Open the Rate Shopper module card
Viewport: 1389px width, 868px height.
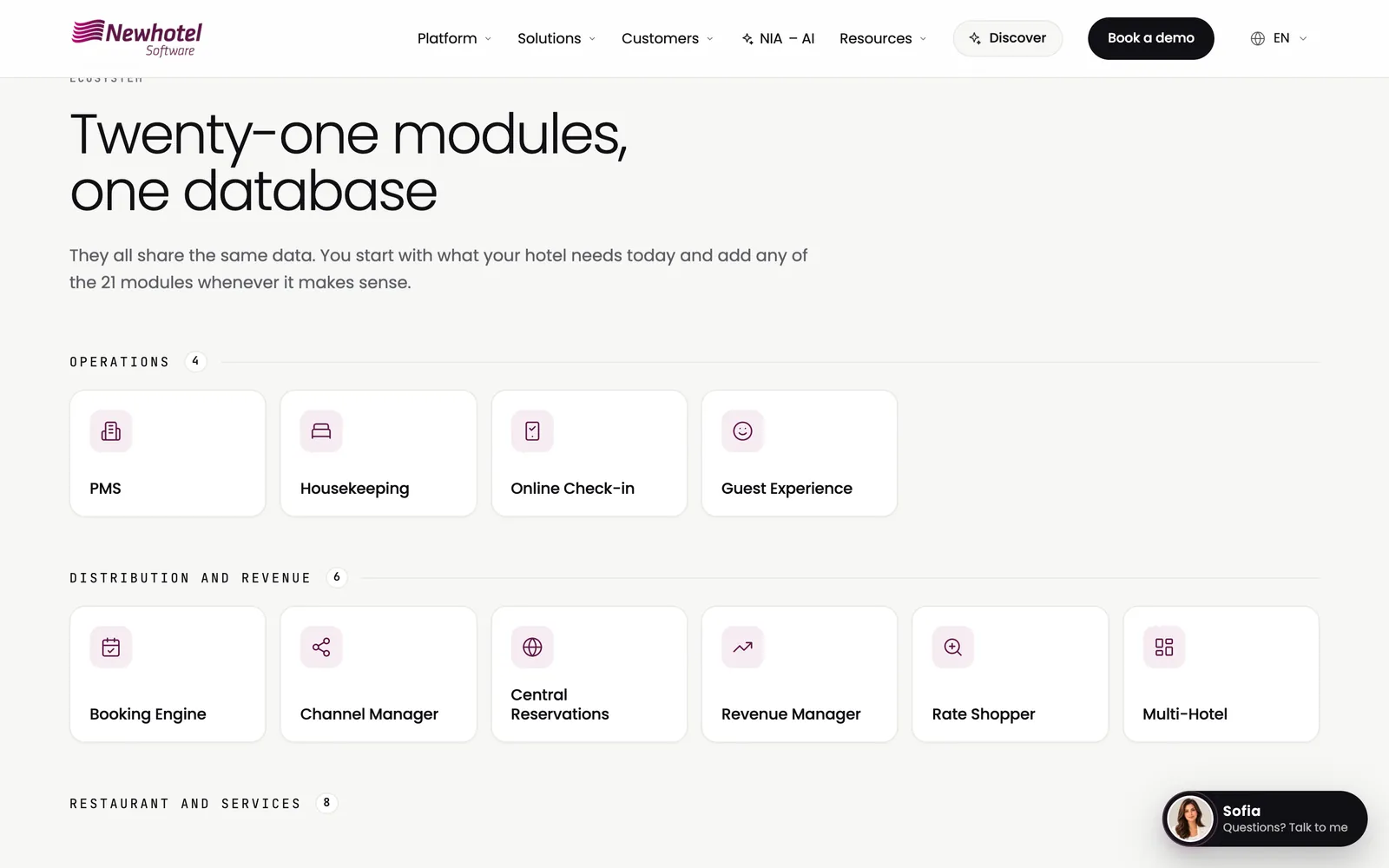pos(1010,674)
